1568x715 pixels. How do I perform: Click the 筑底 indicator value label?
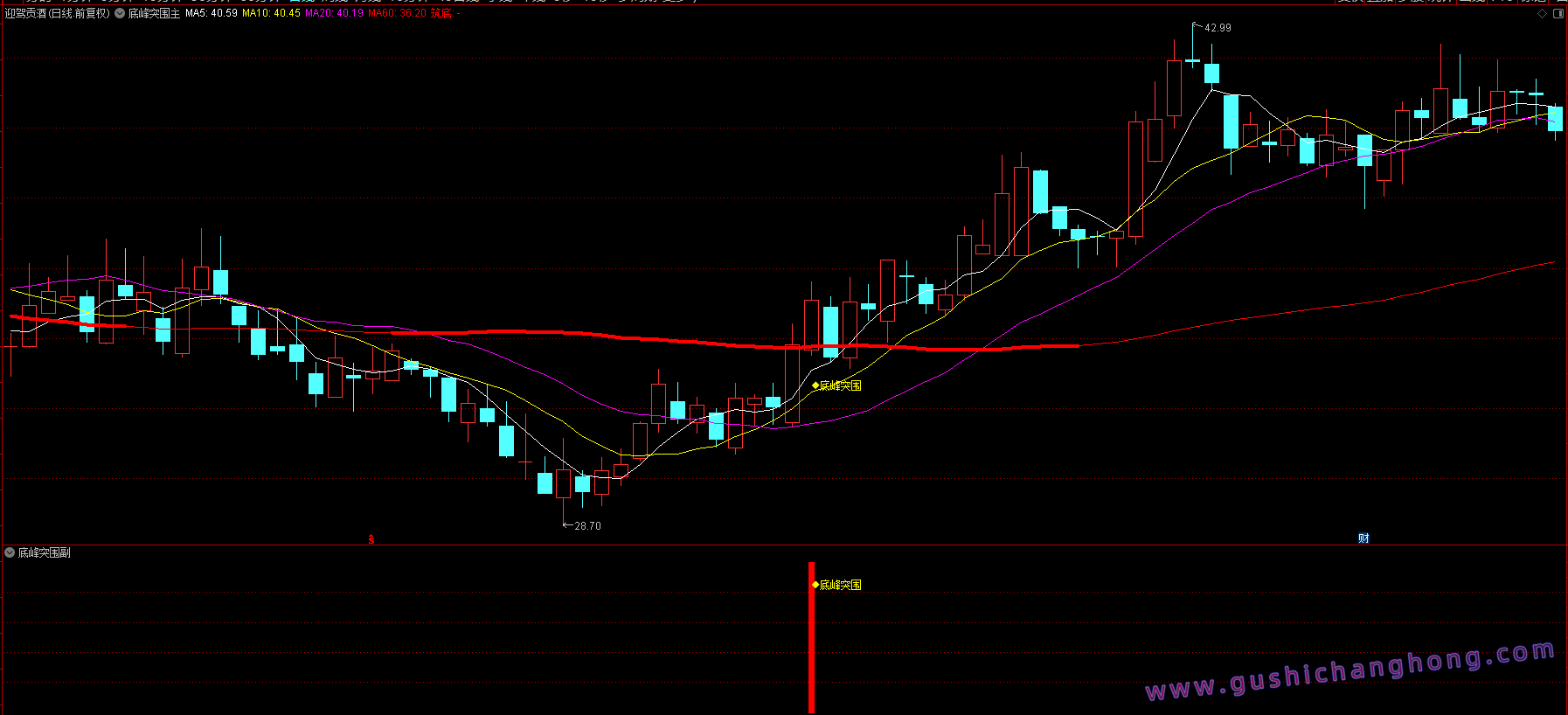445,14
